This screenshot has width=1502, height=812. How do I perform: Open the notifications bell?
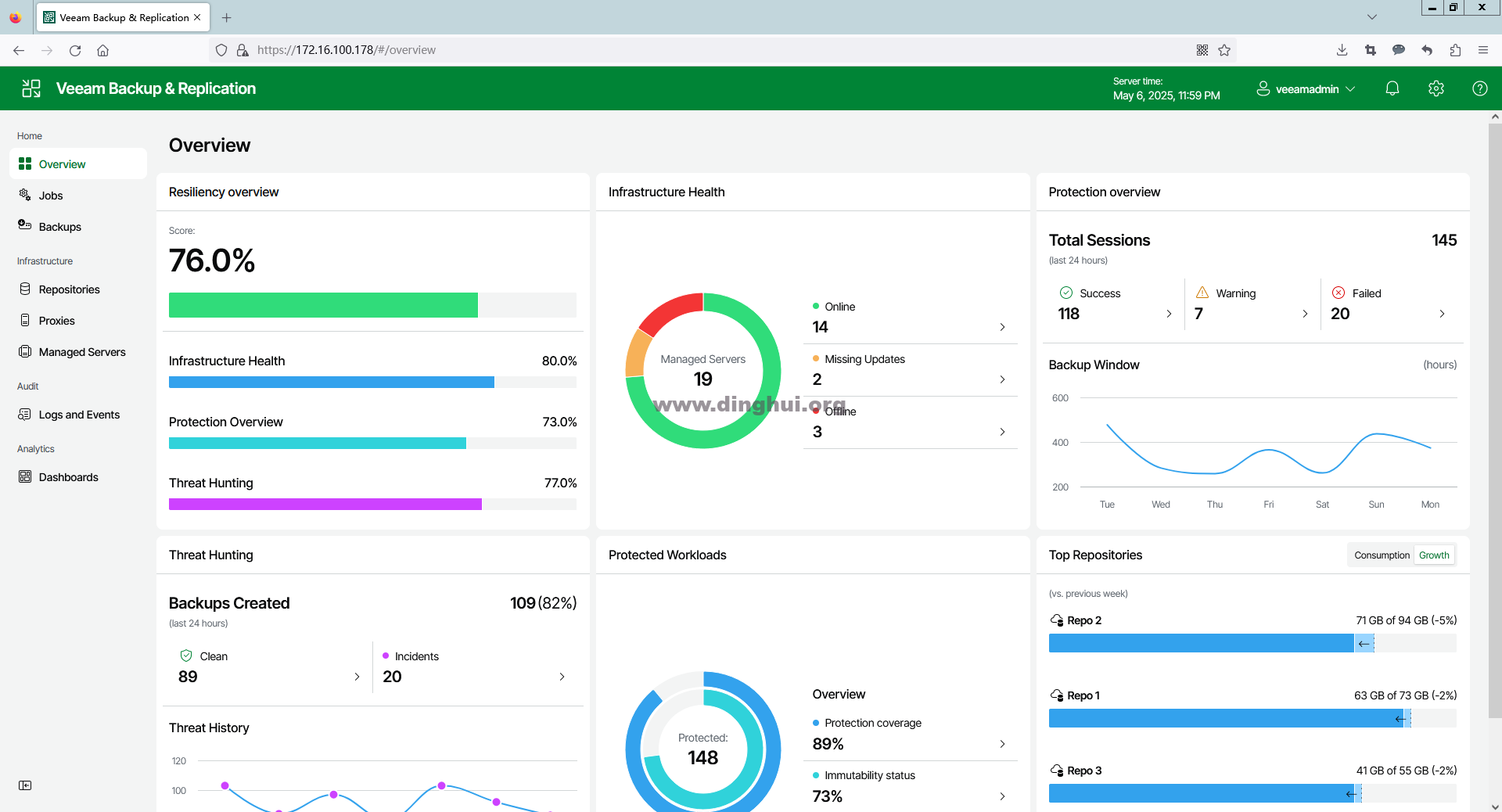point(1392,88)
